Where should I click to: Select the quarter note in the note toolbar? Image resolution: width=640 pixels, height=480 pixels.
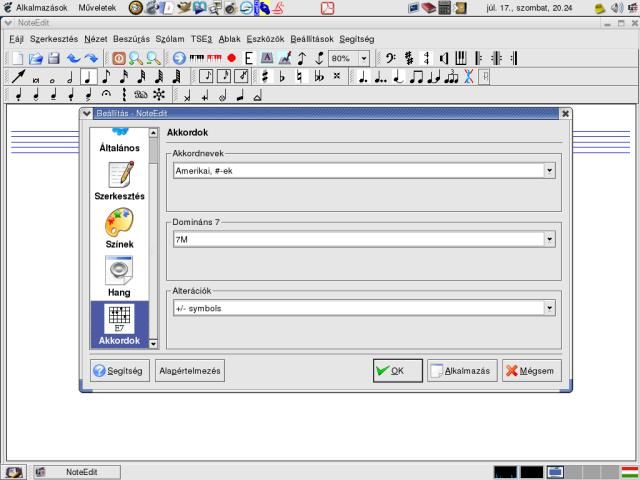click(87, 76)
